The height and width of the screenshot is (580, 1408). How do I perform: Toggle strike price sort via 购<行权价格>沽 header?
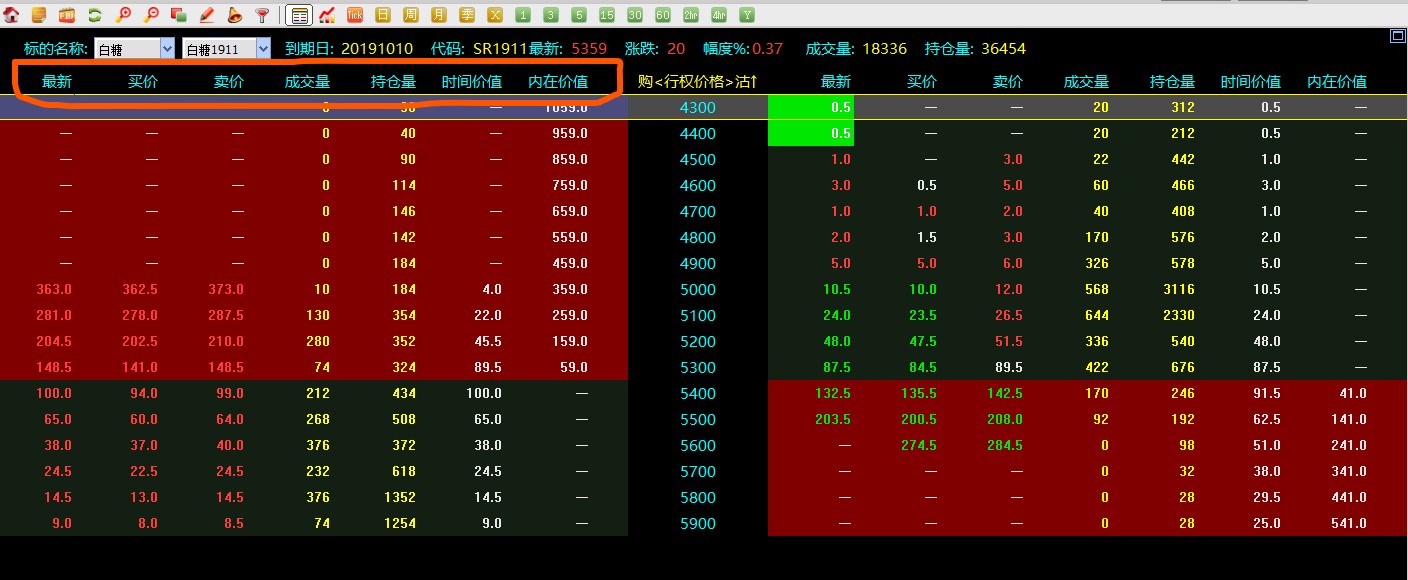[x=697, y=82]
